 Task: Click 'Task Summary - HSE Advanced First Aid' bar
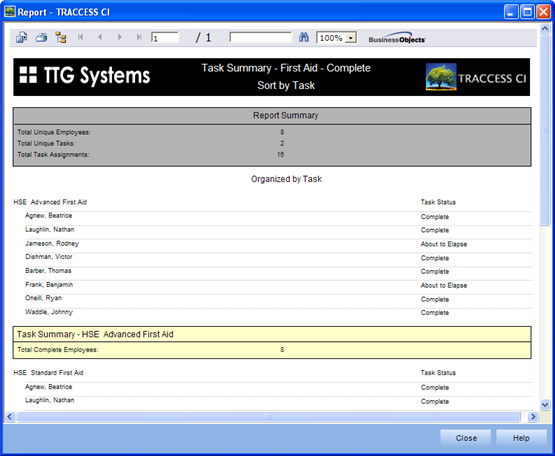(x=272, y=334)
